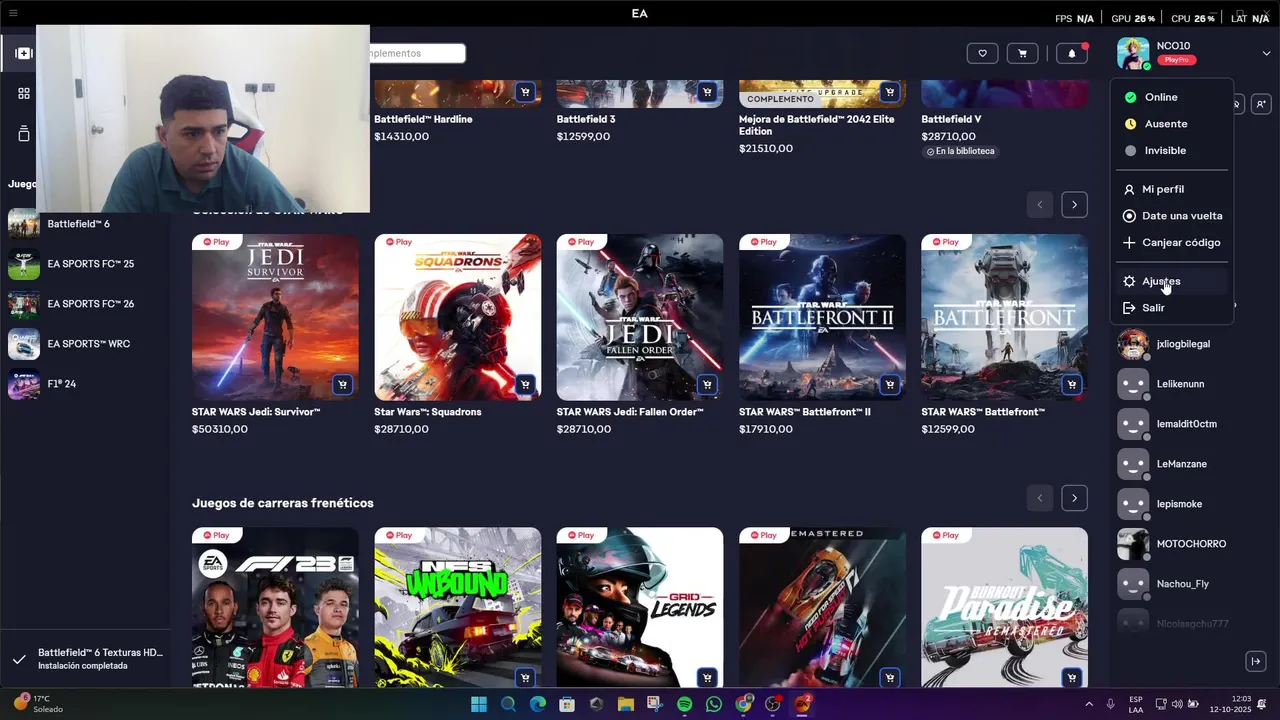Show next racing games with arrow
The image size is (1280, 720).
1074,498
